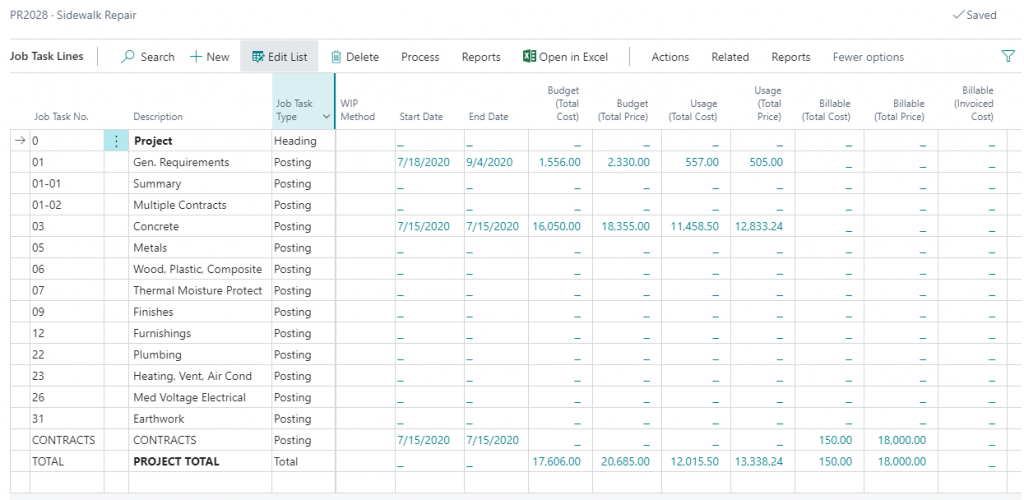Select the Earthwork description cell

200,418
